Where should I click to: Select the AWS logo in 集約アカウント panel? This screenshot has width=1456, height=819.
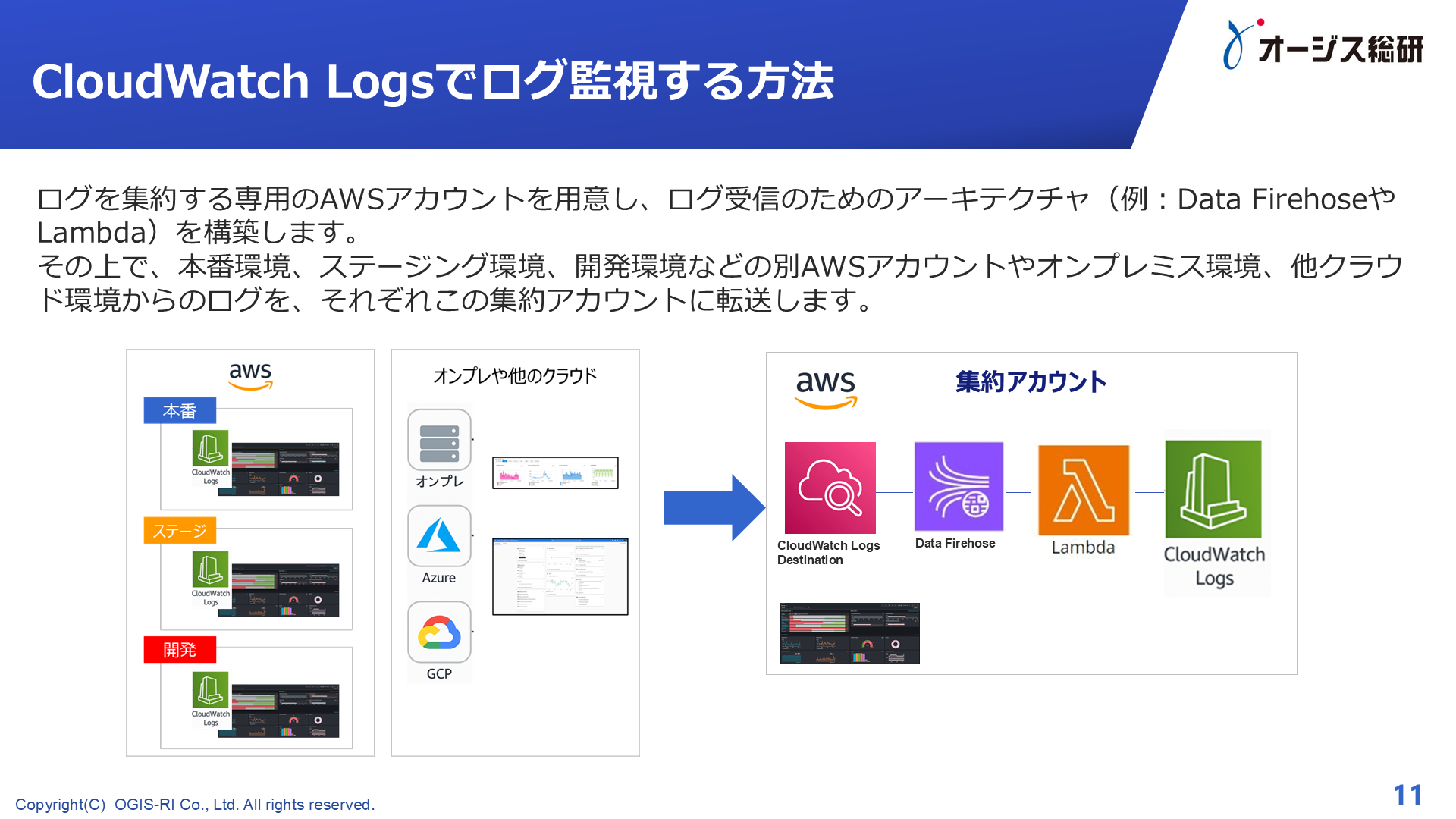826,388
